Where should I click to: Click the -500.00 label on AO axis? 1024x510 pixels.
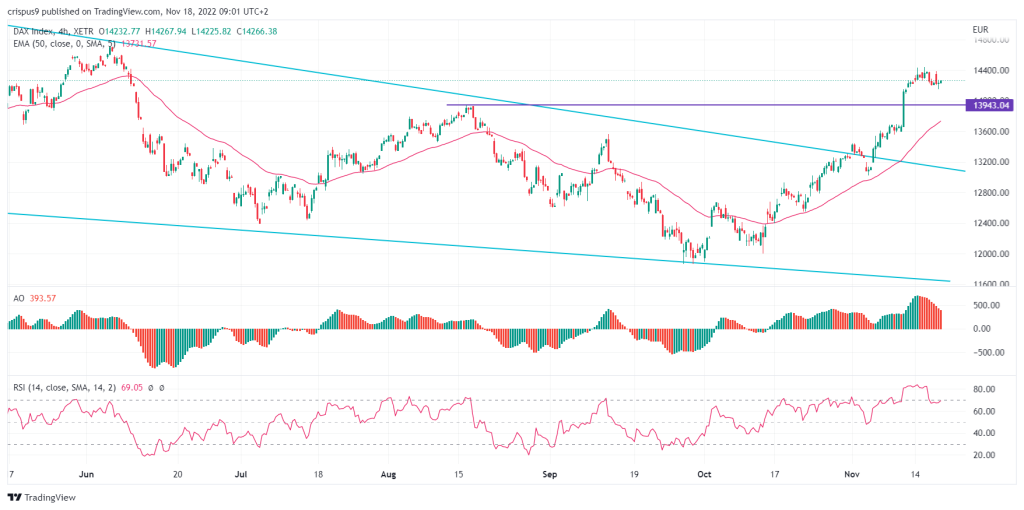point(988,353)
